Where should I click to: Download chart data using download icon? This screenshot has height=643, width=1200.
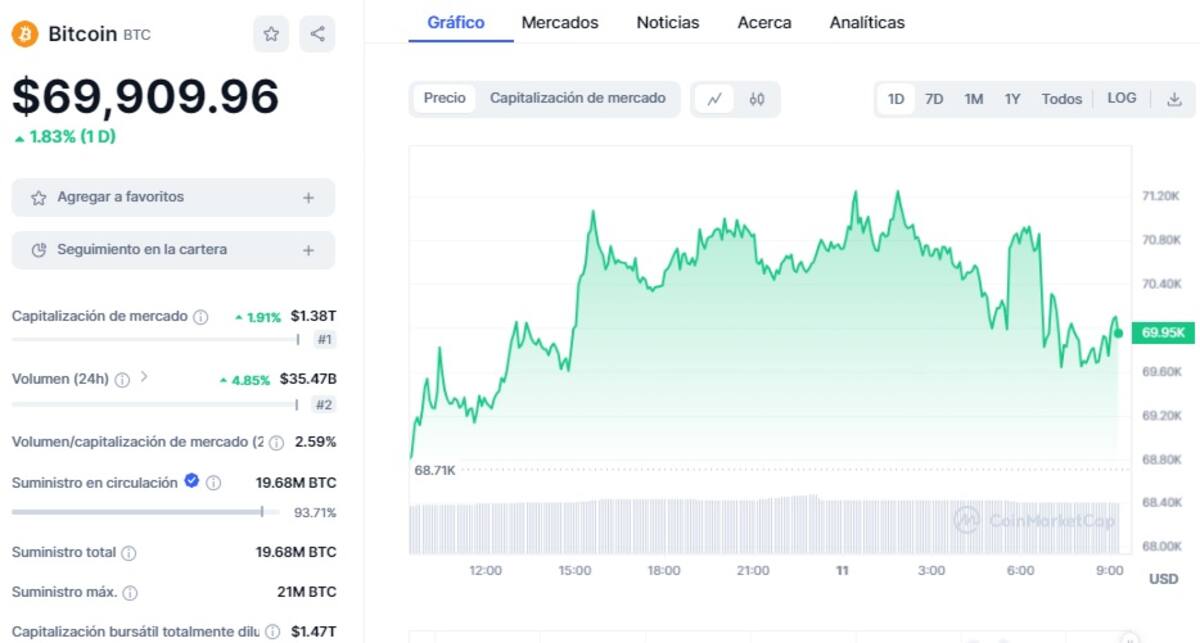pos(1174,99)
